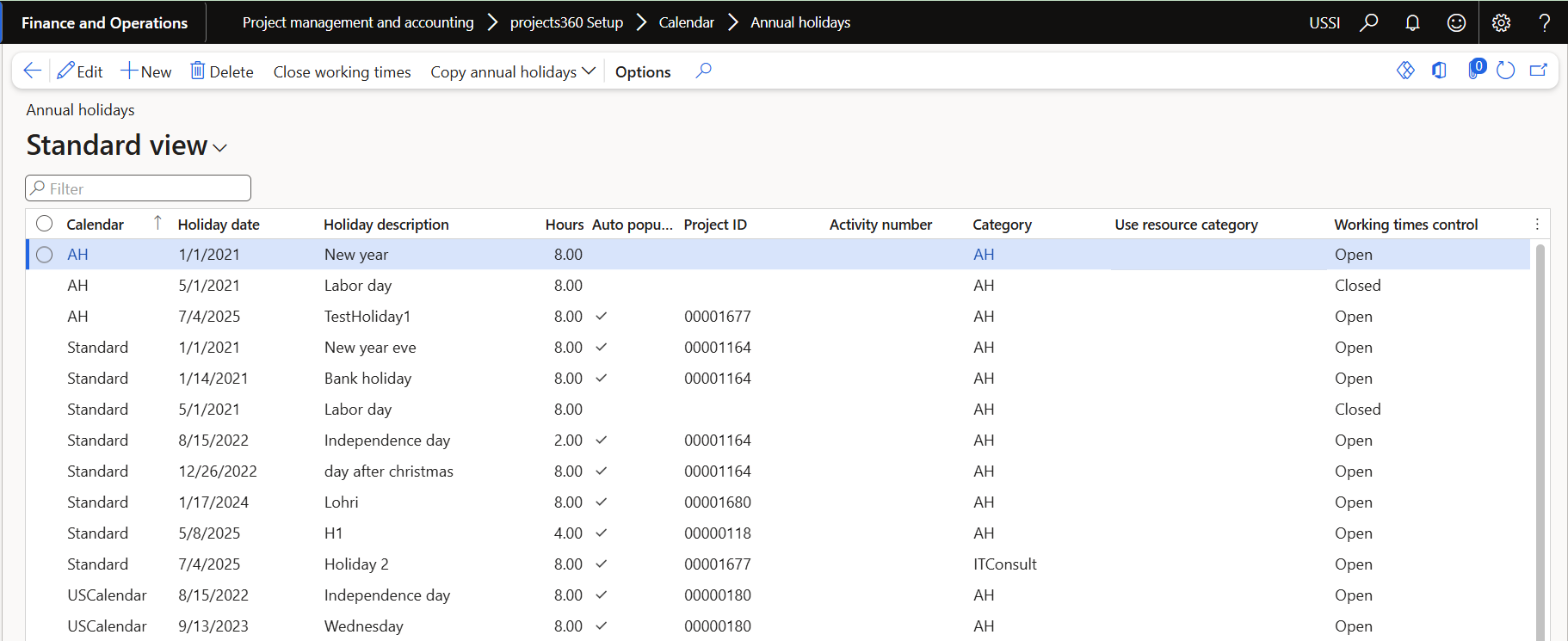The width and height of the screenshot is (1568, 641).
Task: Select the New year row radio circle
Action: point(45,255)
